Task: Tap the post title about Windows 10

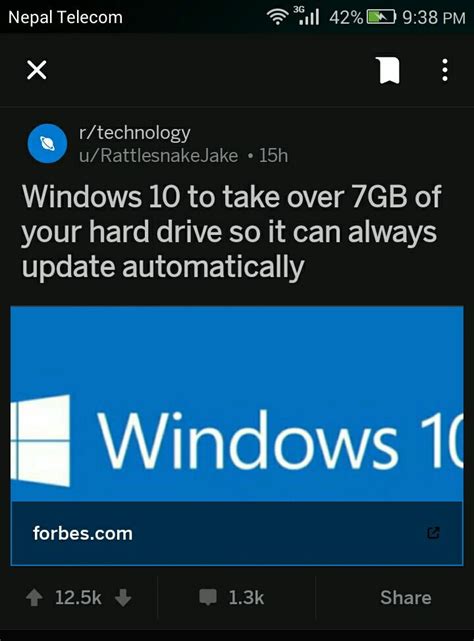Action: click(x=231, y=232)
